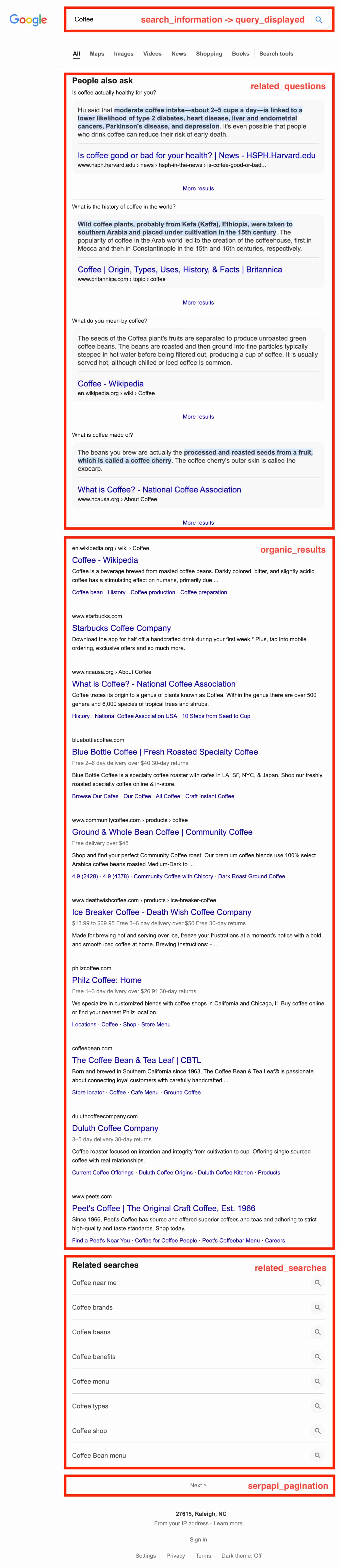Click search icon beside Coffee shop
This screenshot has height=1568, width=341.
click(x=317, y=1431)
